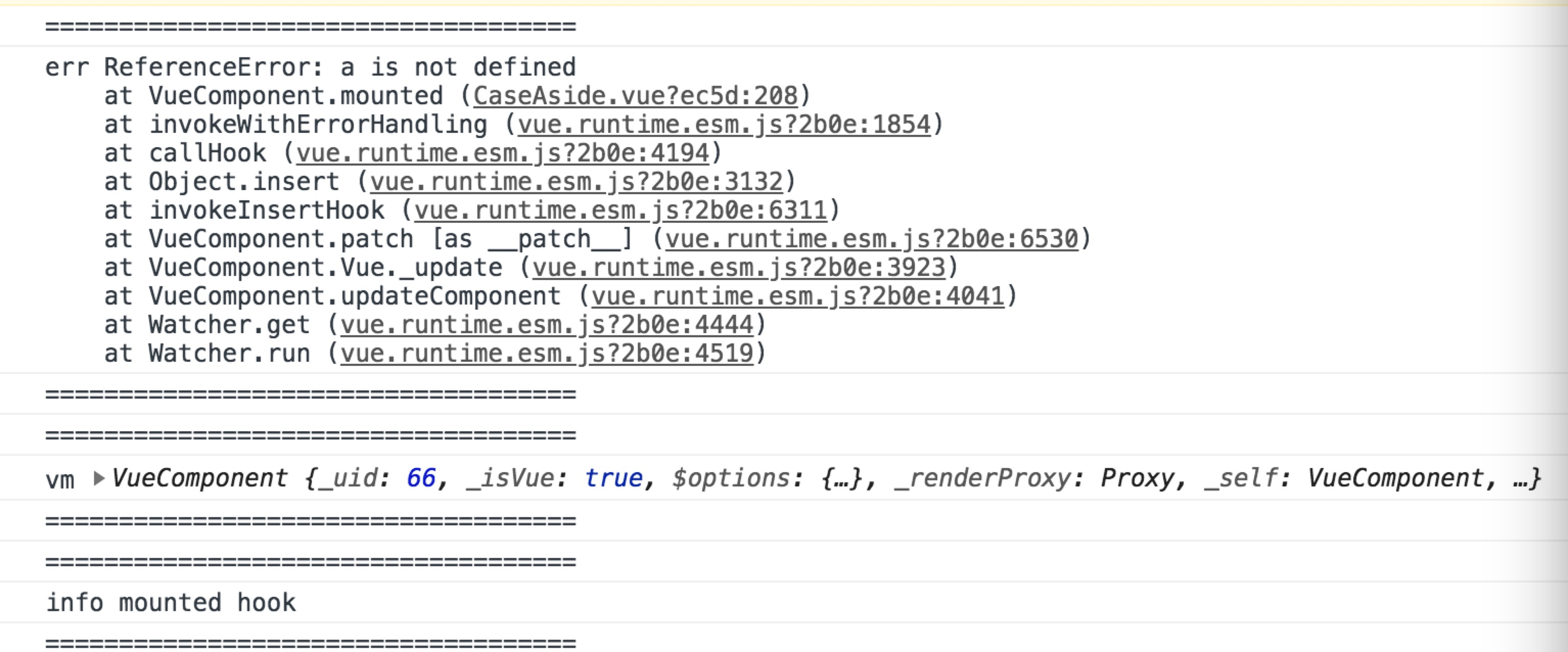Select the vm console log label
This screenshot has width=1568, height=652.
coord(60,479)
